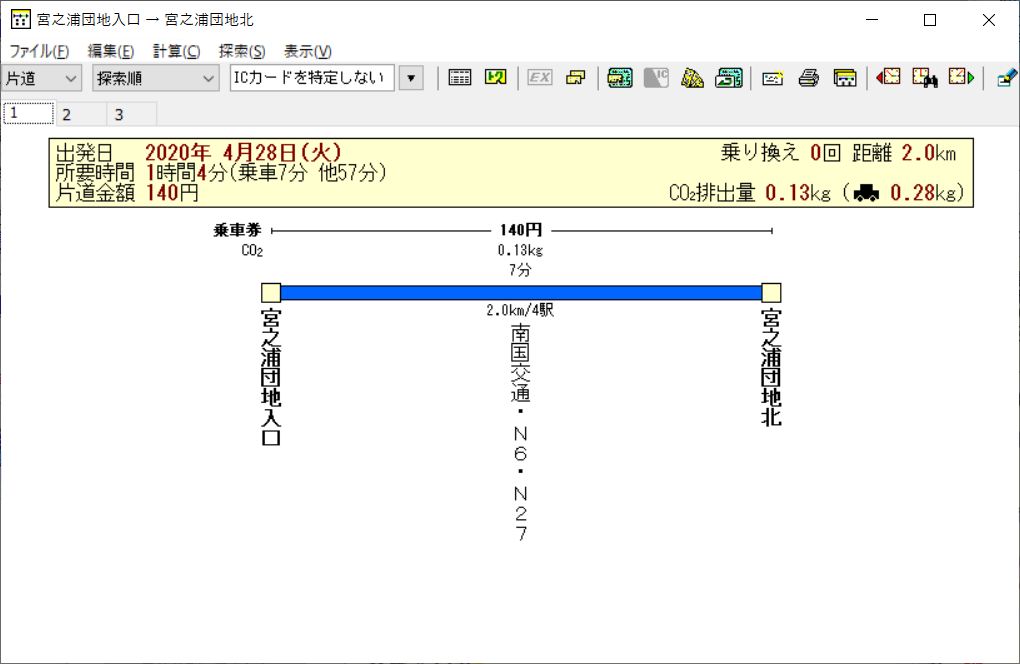
Task: Expand the IC card selection arrow button
Action: (x=411, y=78)
